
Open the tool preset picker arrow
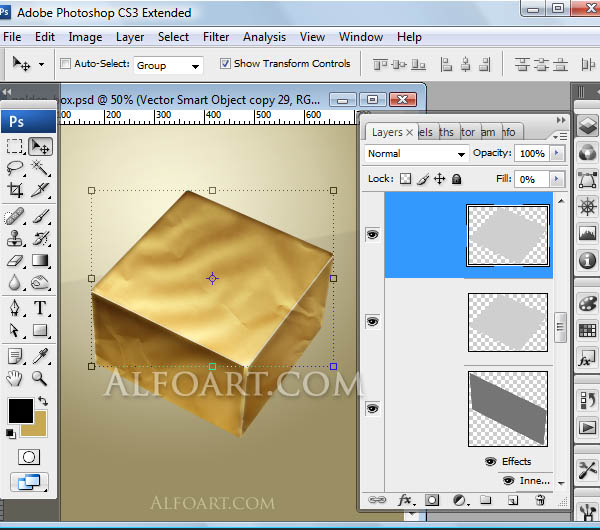point(41,64)
